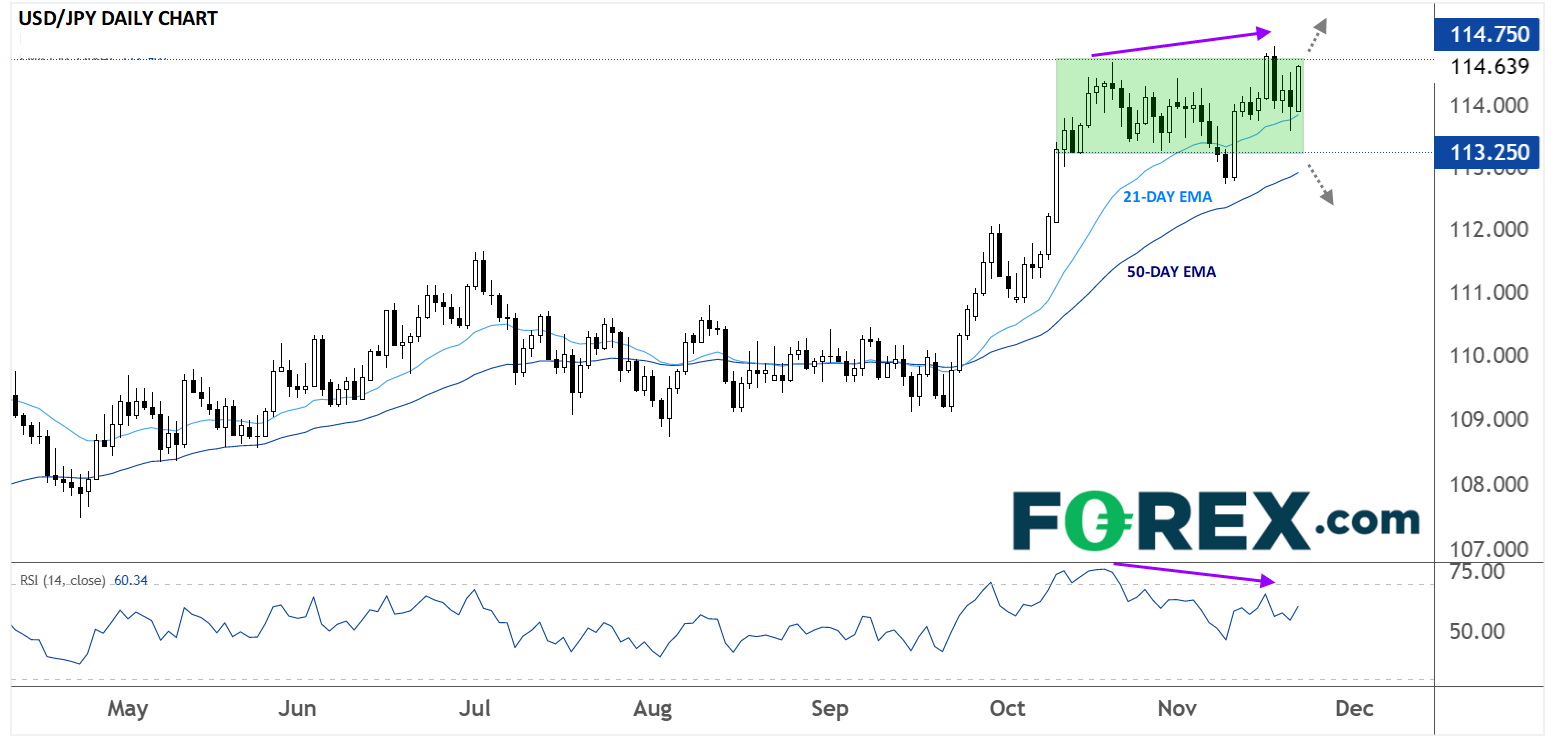Click the green consolidation range box
Image resolution: width=1555 pixels, height=742 pixels.
pos(1180,106)
